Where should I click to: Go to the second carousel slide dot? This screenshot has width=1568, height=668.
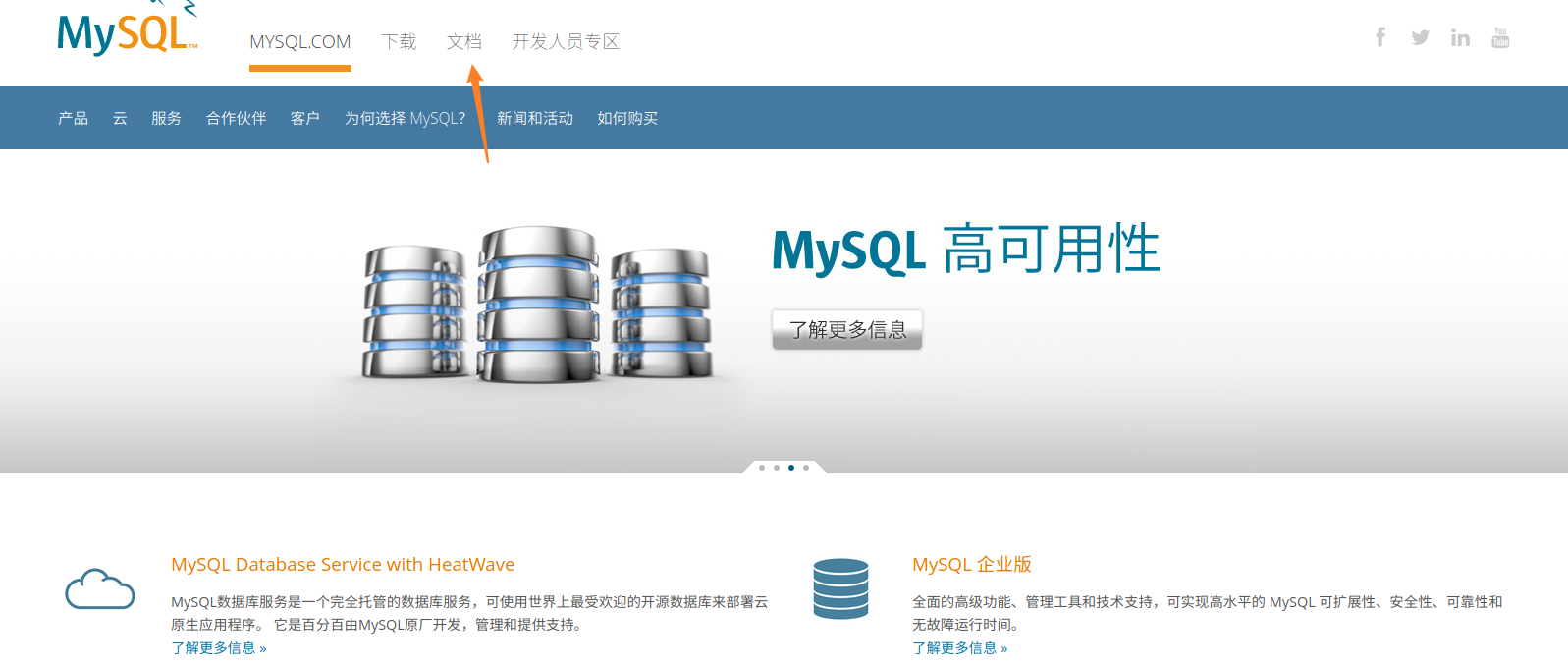pos(777,468)
